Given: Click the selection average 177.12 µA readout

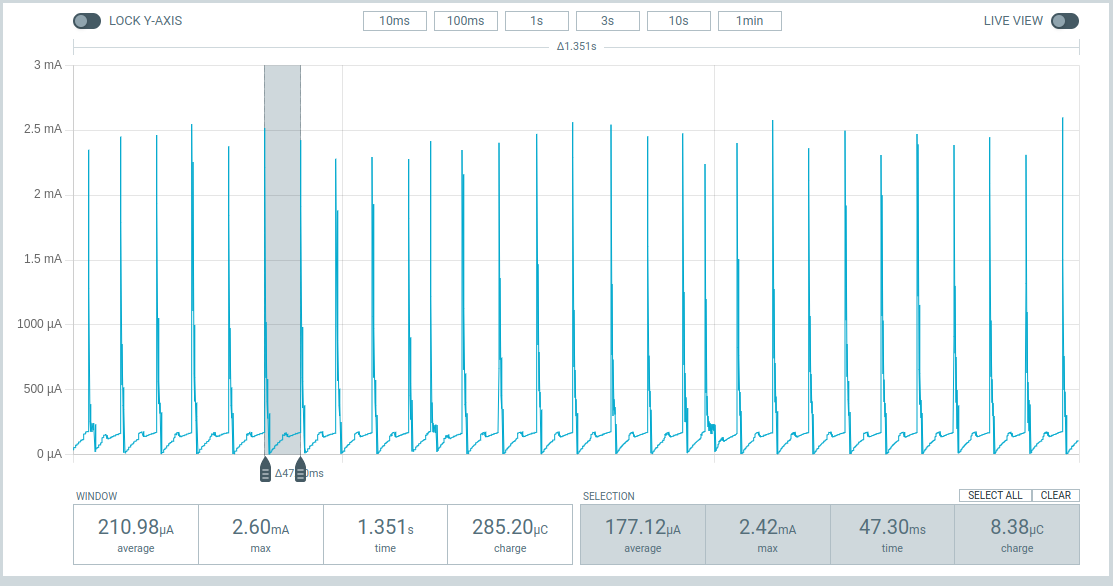Looking at the screenshot, I should pyautogui.click(x=643, y=534).
